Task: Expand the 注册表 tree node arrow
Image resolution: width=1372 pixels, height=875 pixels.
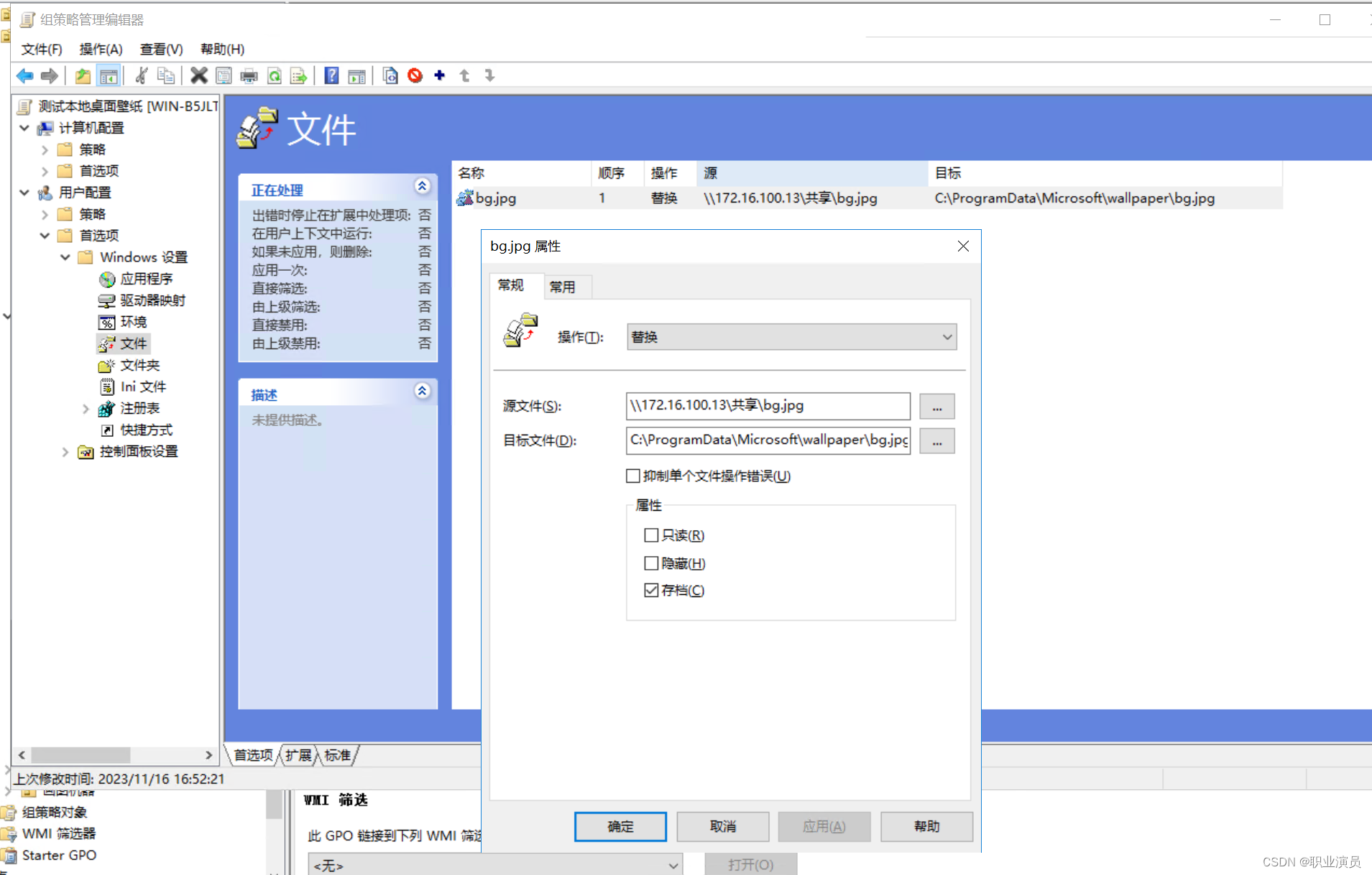Action: [x=86, y=408]
